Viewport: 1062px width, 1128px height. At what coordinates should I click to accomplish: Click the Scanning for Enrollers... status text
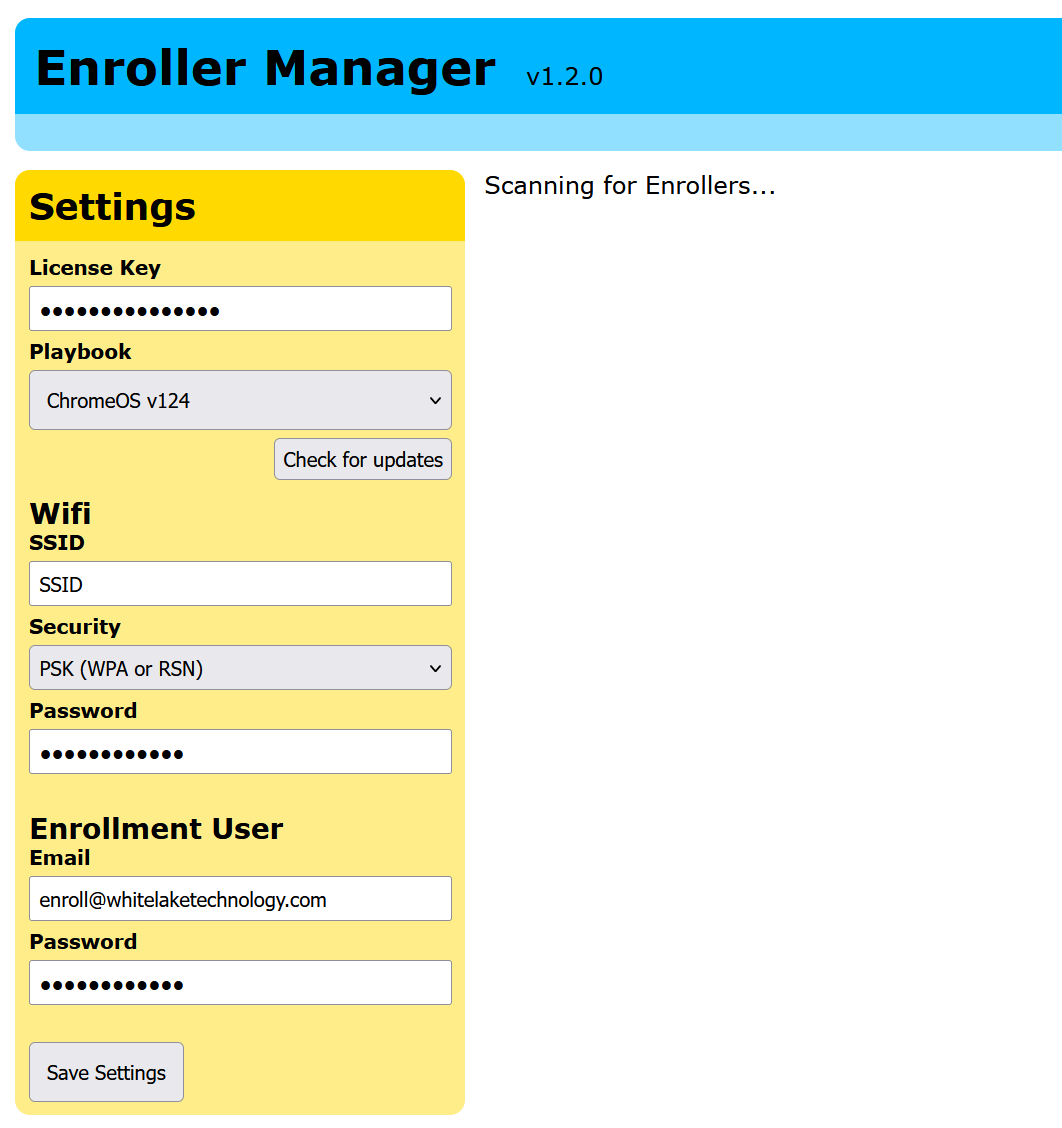click(x=630, y=186)
